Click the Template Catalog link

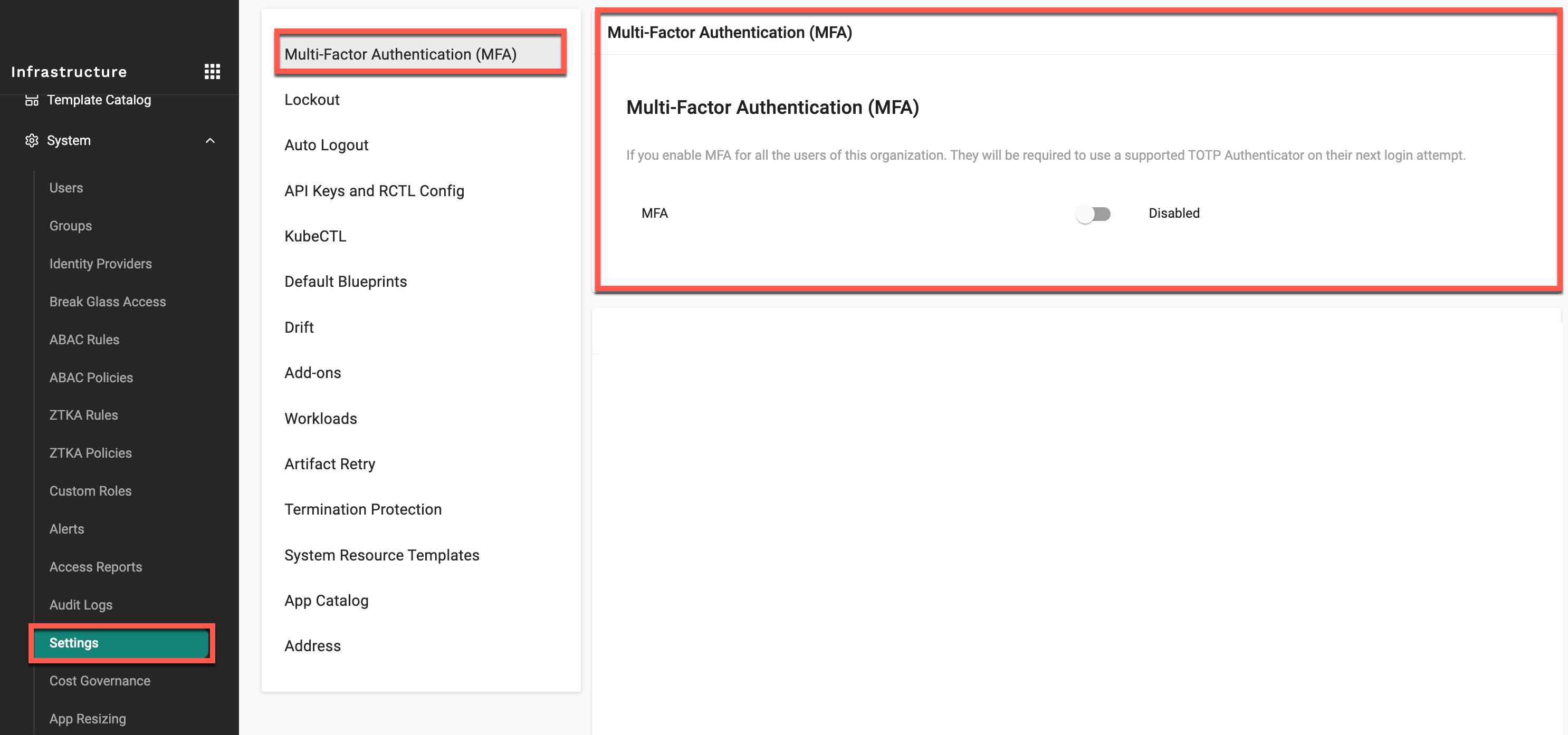pos(99,100)
